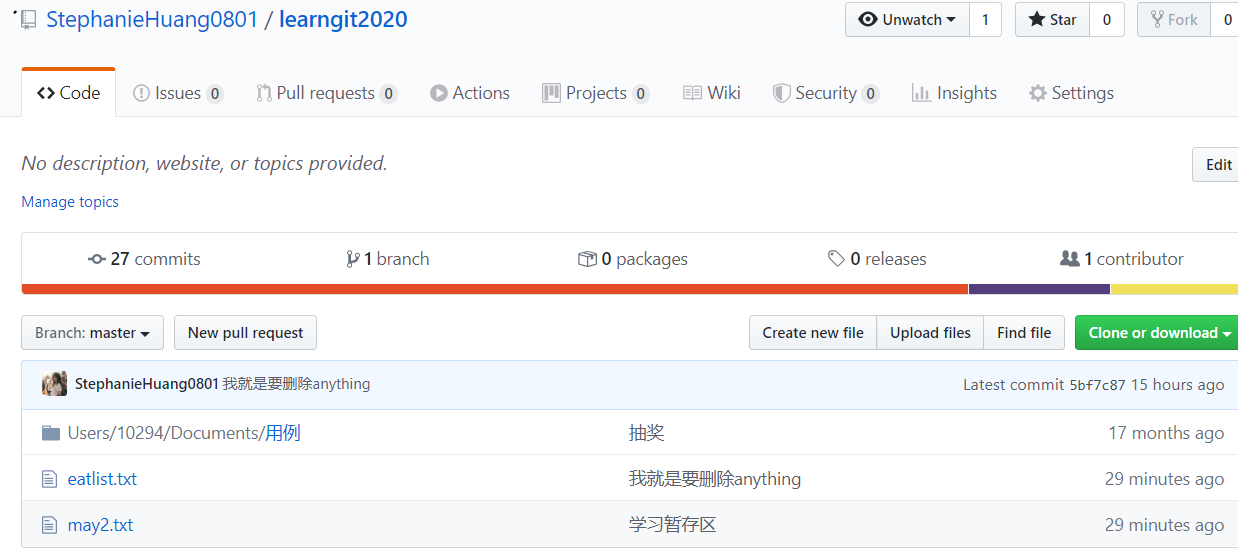Click the may2.txt 29 minutes ago timestamp

click(1164, 525)
